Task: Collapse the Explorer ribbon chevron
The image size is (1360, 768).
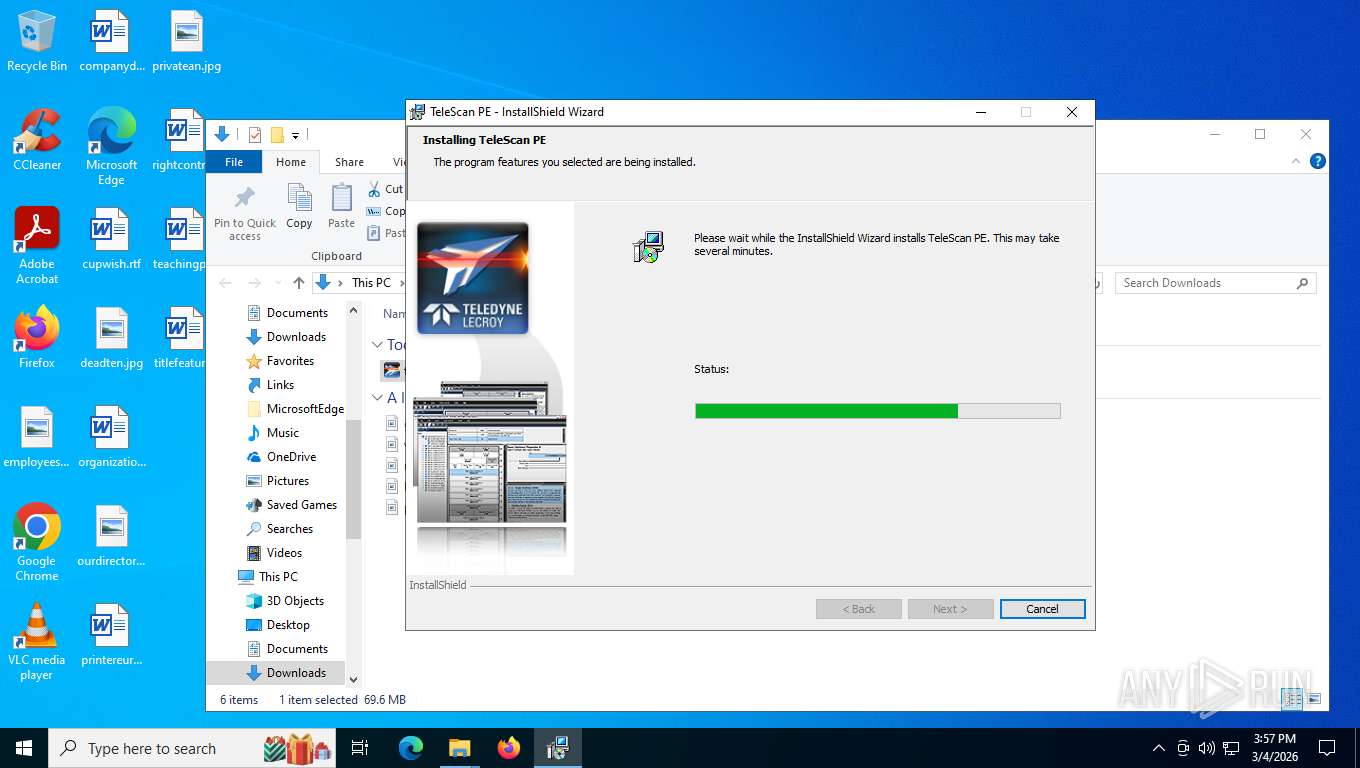Action: tap(1297, 161)
